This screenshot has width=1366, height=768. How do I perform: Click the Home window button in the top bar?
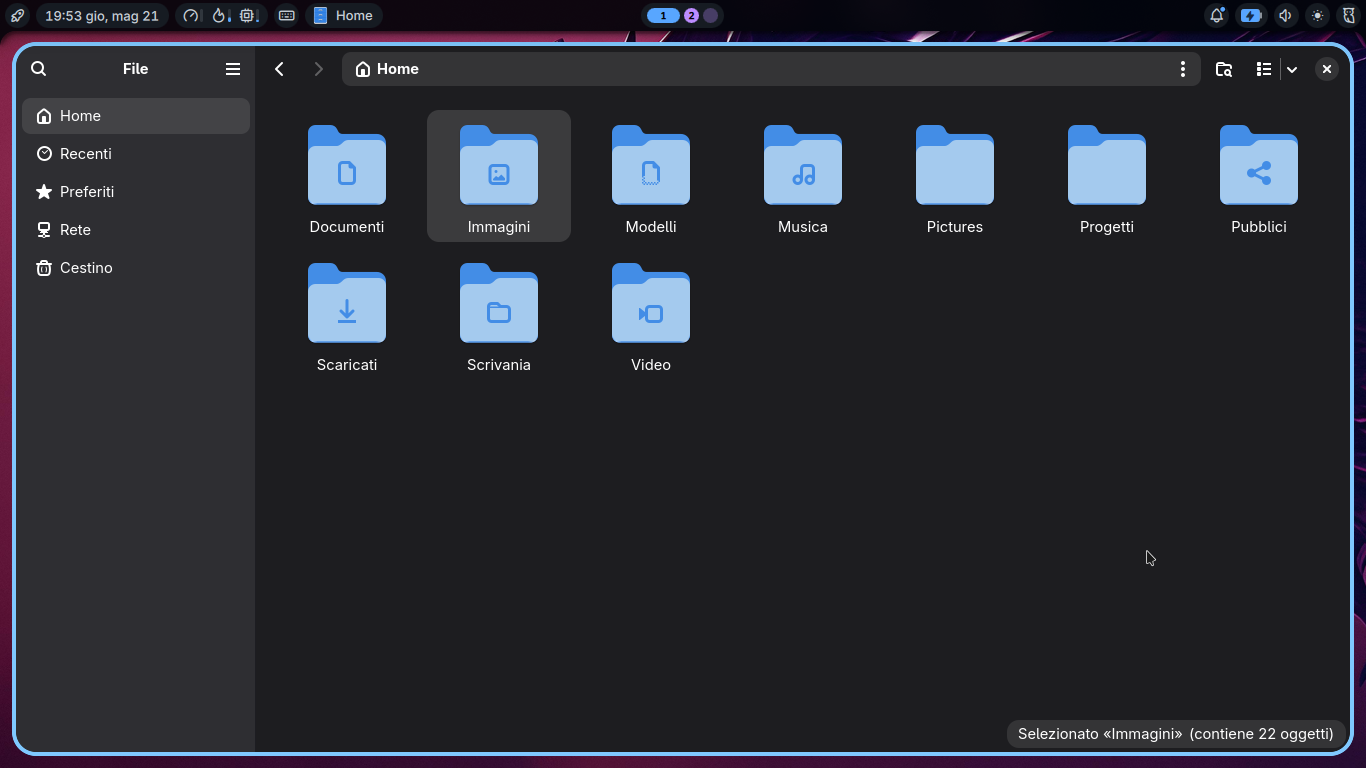click(x=344, y=16)
